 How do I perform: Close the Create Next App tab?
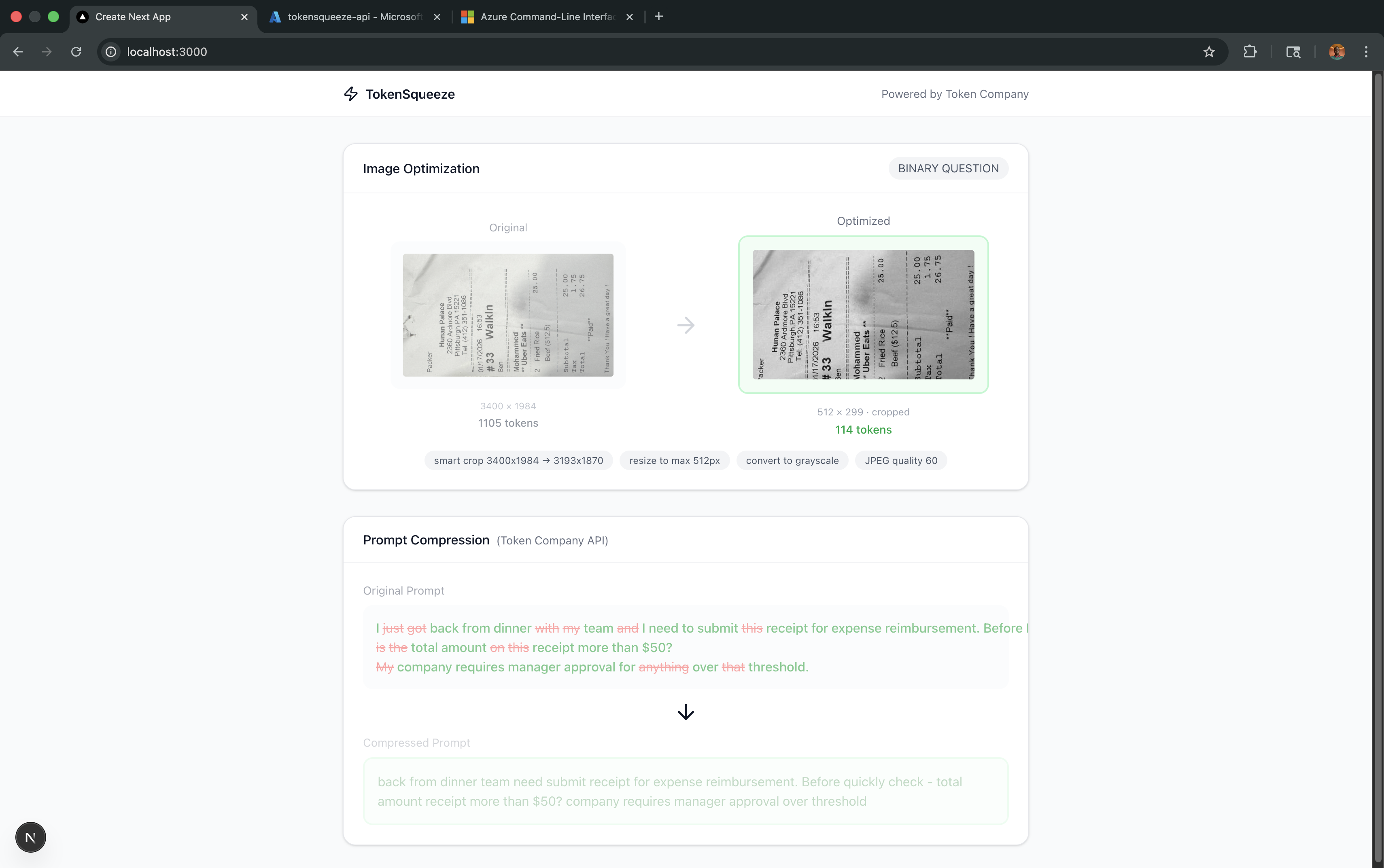point(244,17)
